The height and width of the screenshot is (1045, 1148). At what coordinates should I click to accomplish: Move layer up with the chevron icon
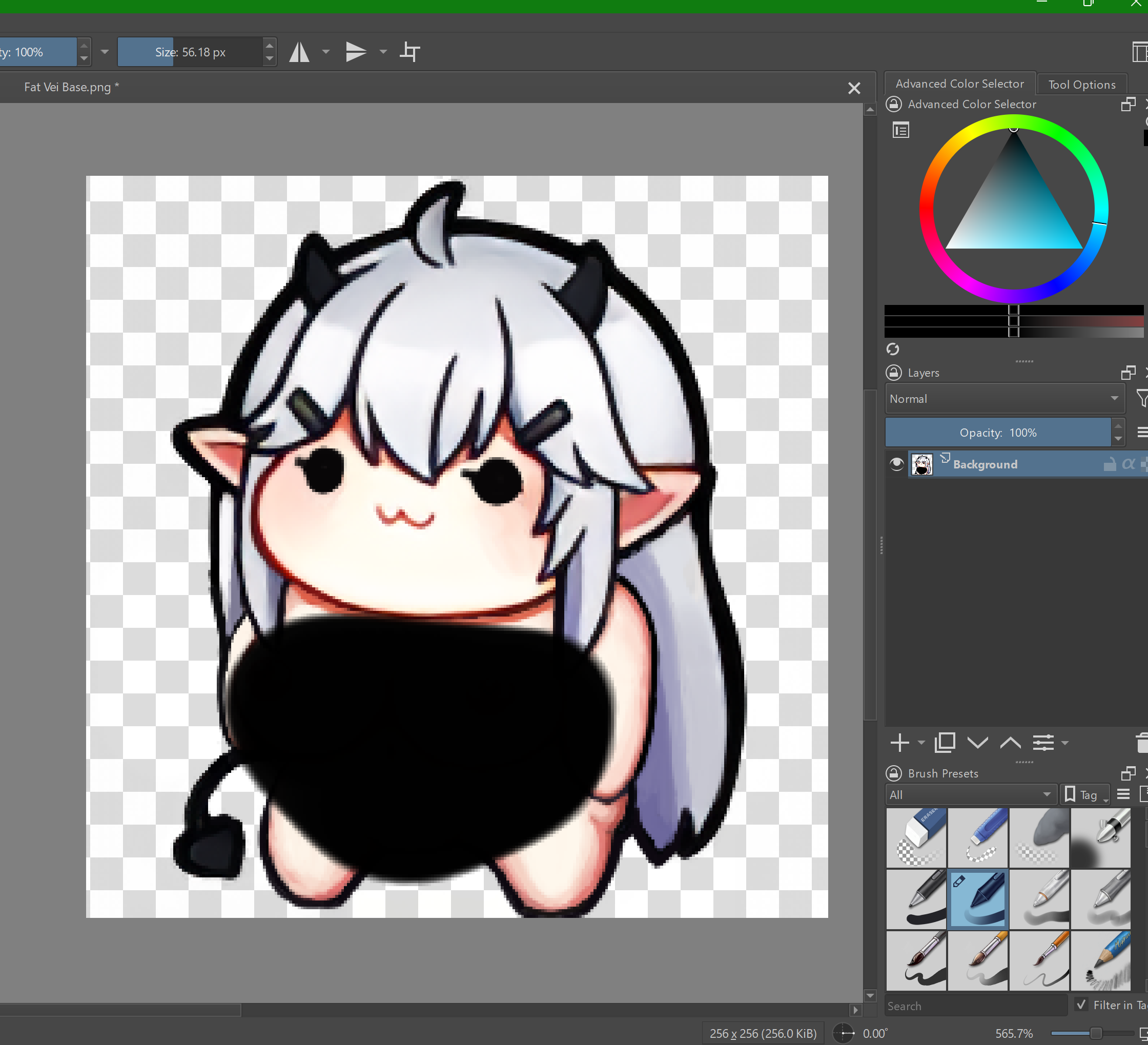(x=1010, y=743)
